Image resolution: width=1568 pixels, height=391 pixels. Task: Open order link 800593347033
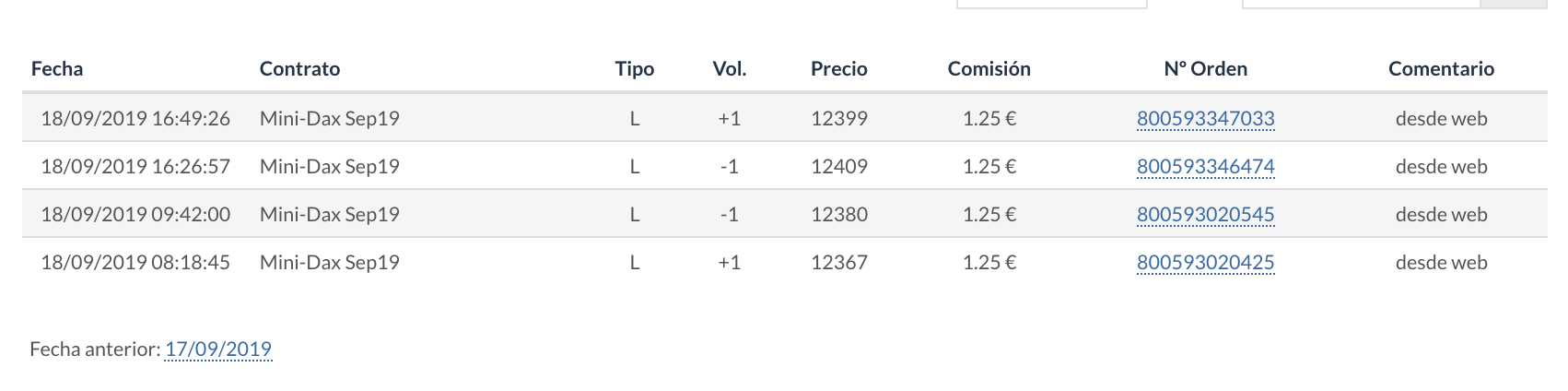pos(1205,118)
